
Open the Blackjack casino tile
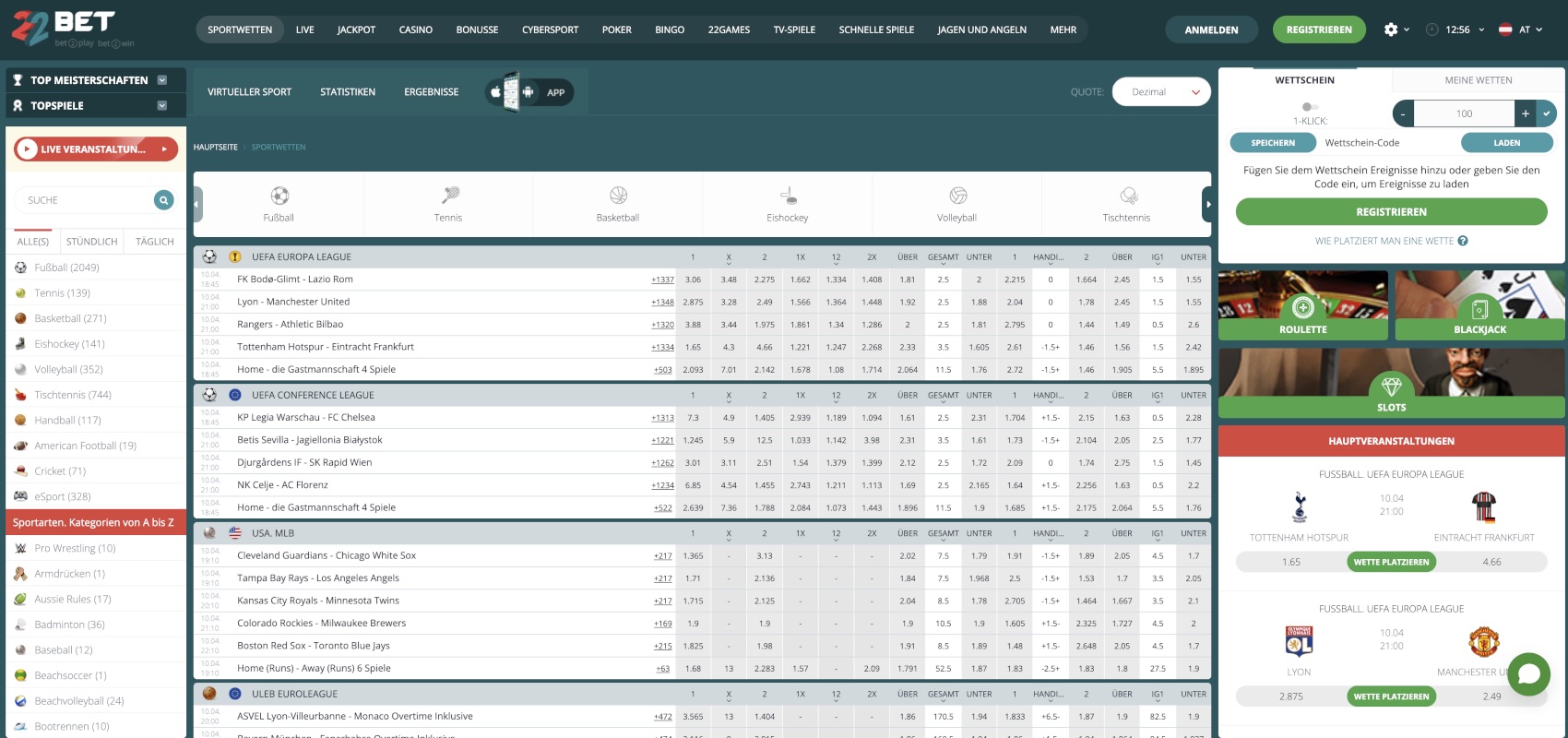pos(1479,305)
